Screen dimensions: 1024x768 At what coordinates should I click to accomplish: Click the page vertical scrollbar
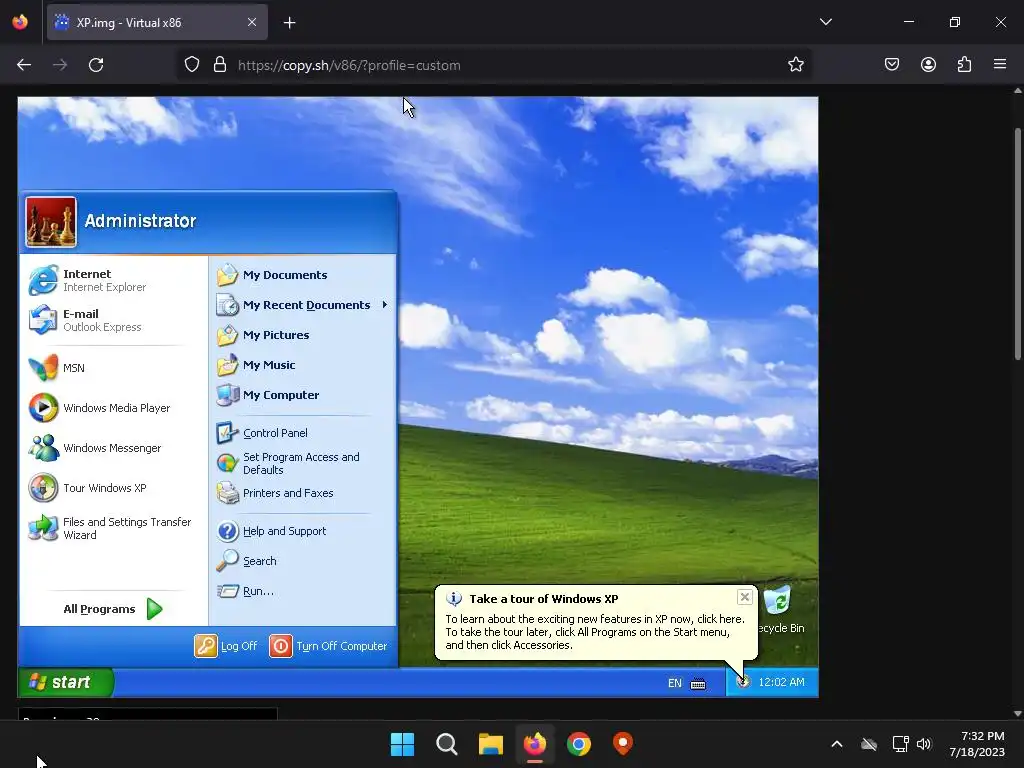(1017, 244)
